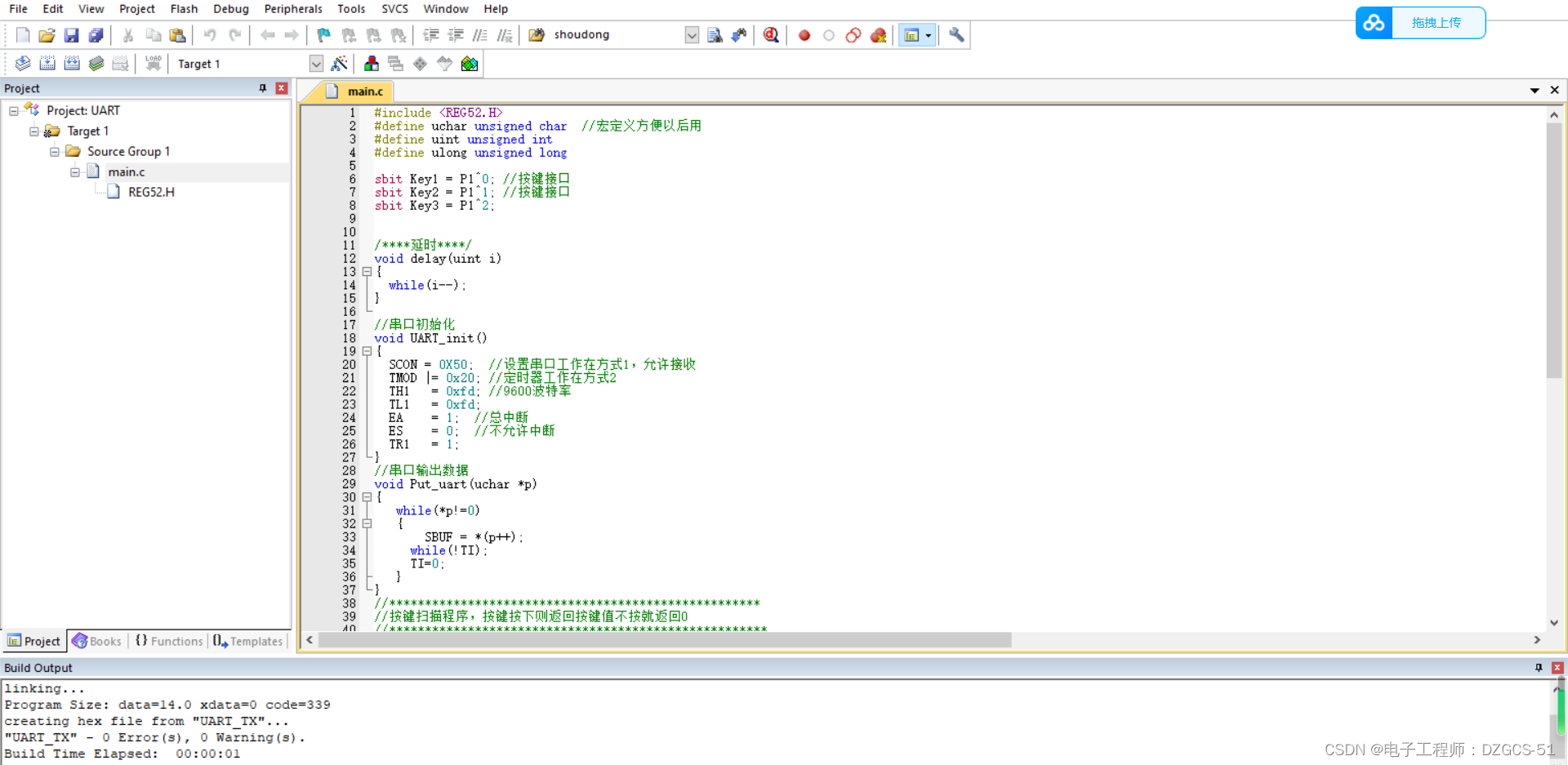The image size is (1568, 765).
Task: Unindent the selected lines
Action: point(456,35)
